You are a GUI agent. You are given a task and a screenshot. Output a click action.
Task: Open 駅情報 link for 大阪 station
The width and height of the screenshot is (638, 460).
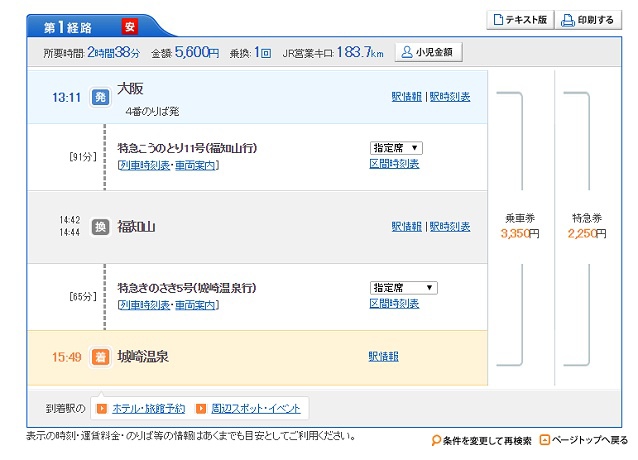pyautogui.click(x=406, y=97)
